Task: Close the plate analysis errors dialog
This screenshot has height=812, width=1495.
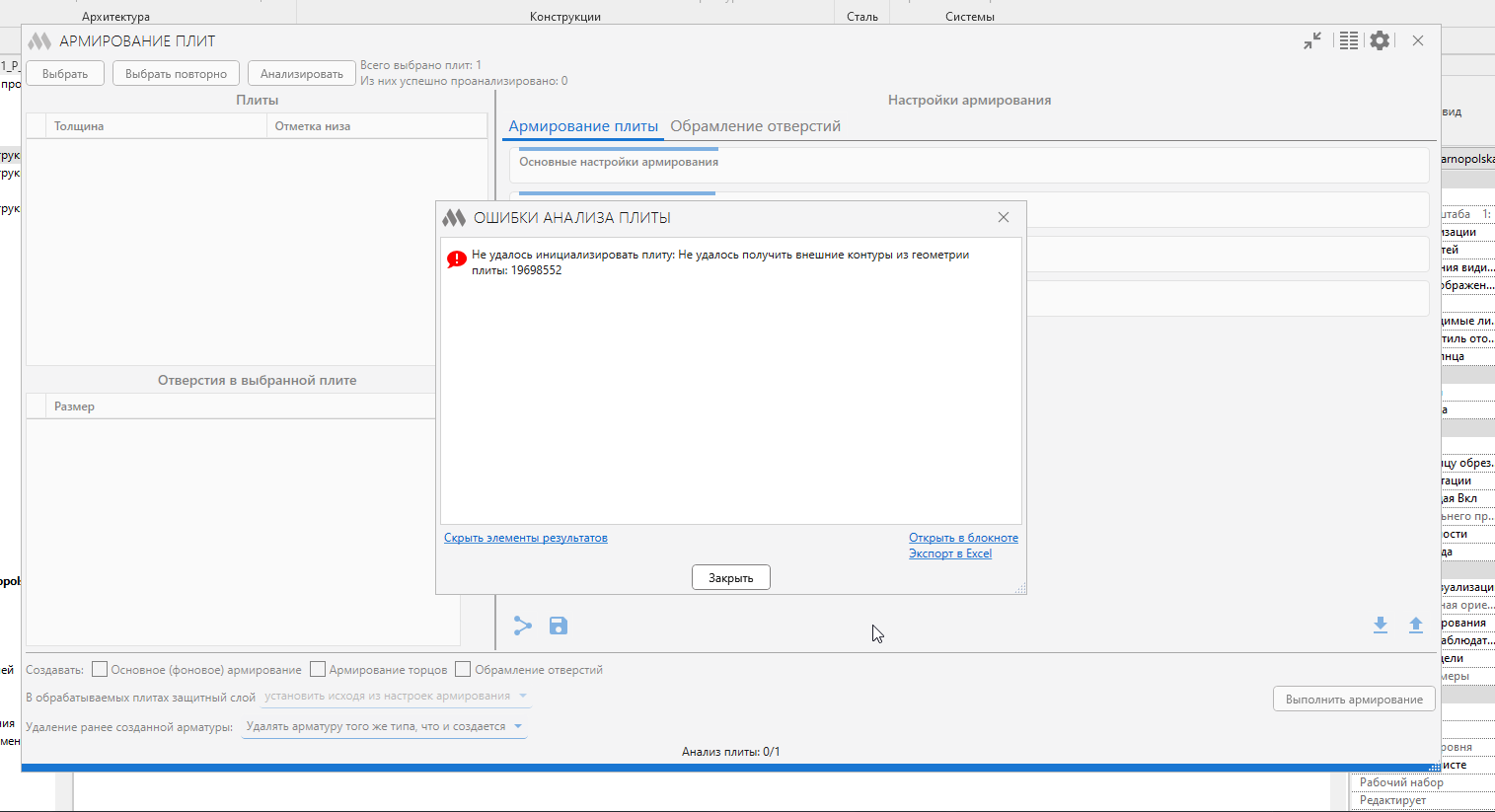Action: point(1004,217)
